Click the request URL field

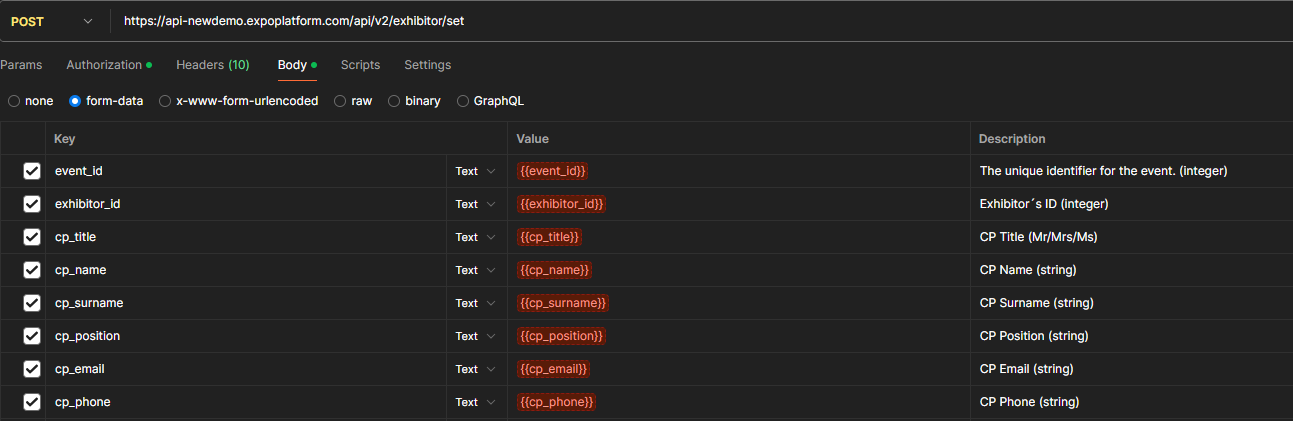(700, 21)
